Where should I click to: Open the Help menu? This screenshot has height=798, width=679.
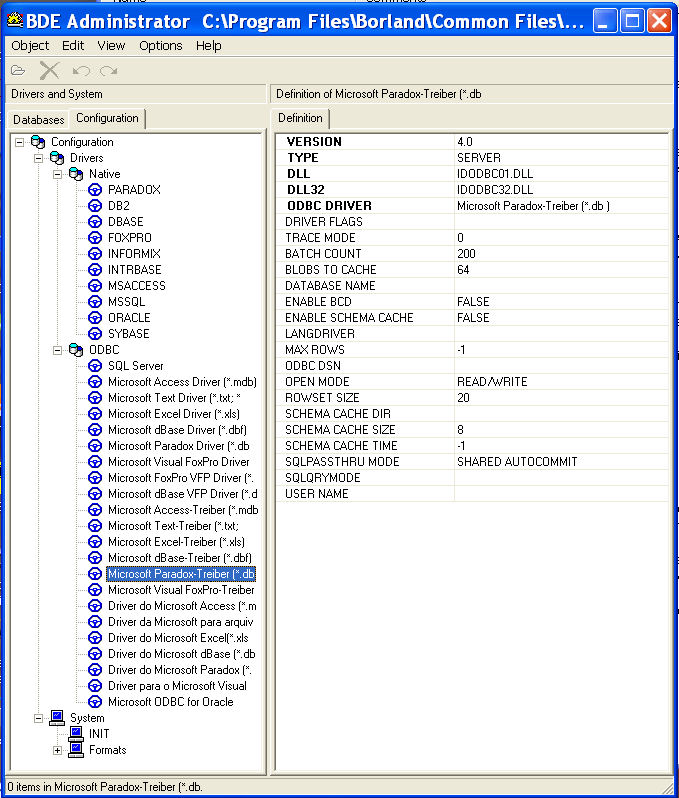[x=209, y=46]
